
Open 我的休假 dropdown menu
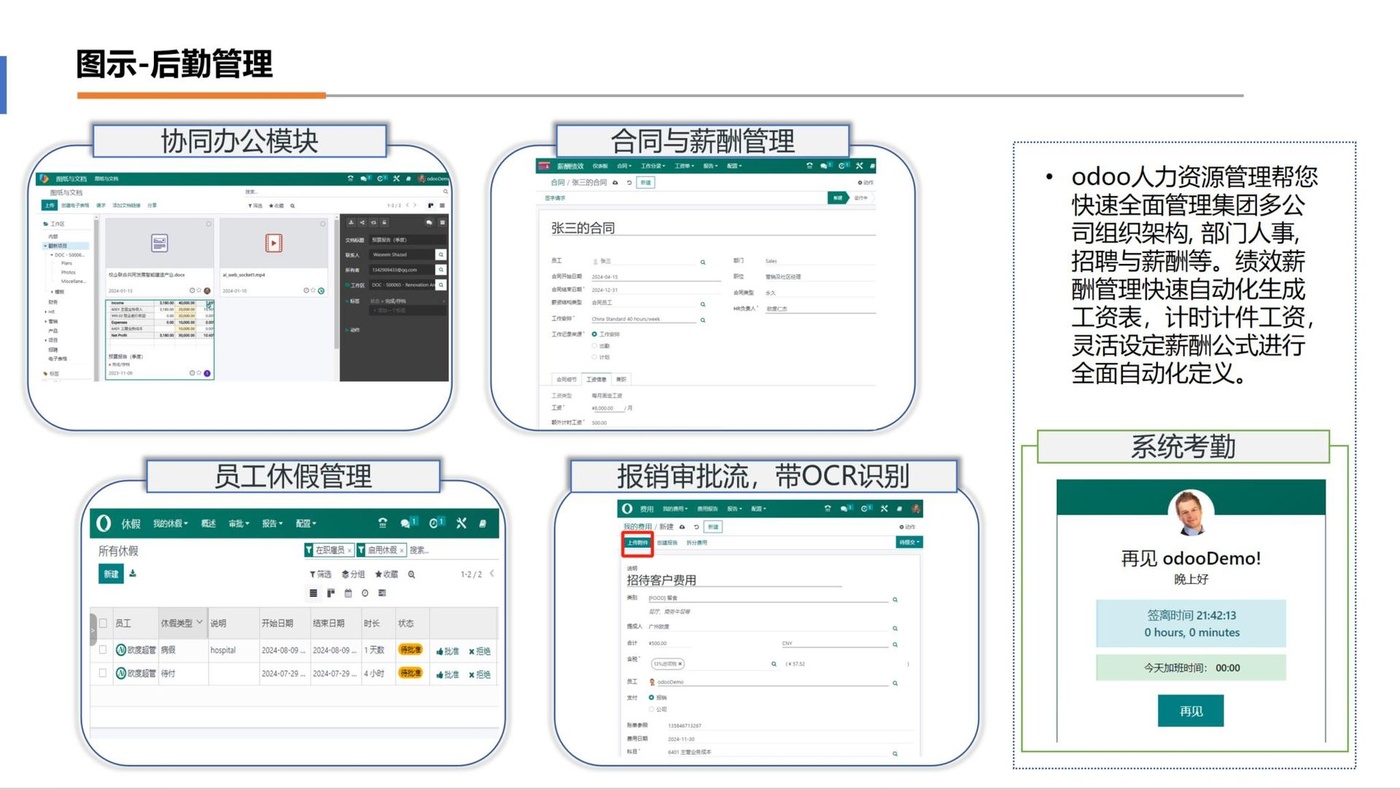(x=171, y=523)
